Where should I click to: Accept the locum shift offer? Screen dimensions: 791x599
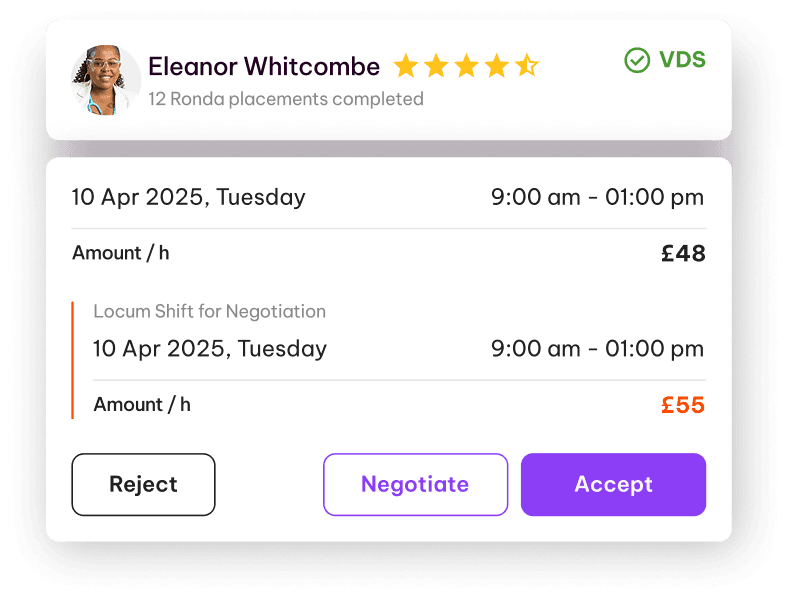point(613,484)
